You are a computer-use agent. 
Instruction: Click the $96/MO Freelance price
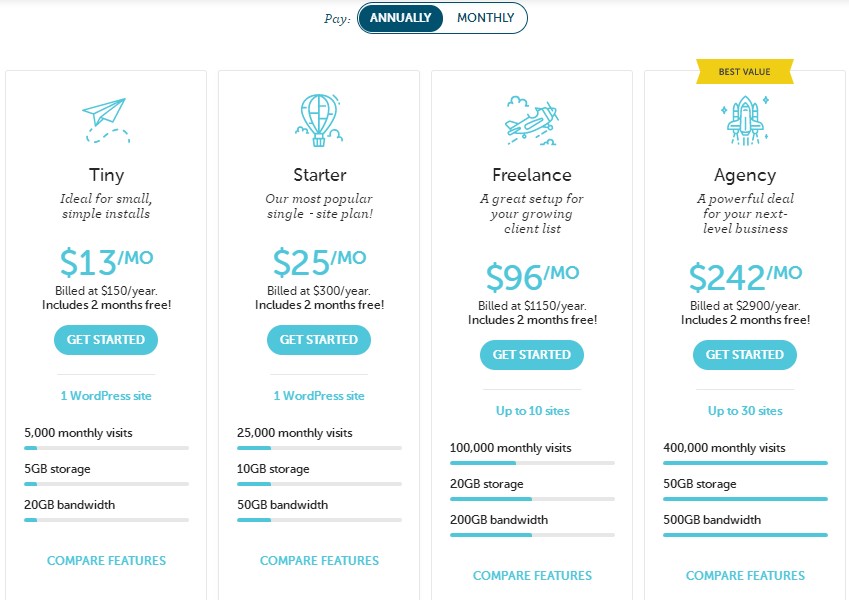coord(532,277)
